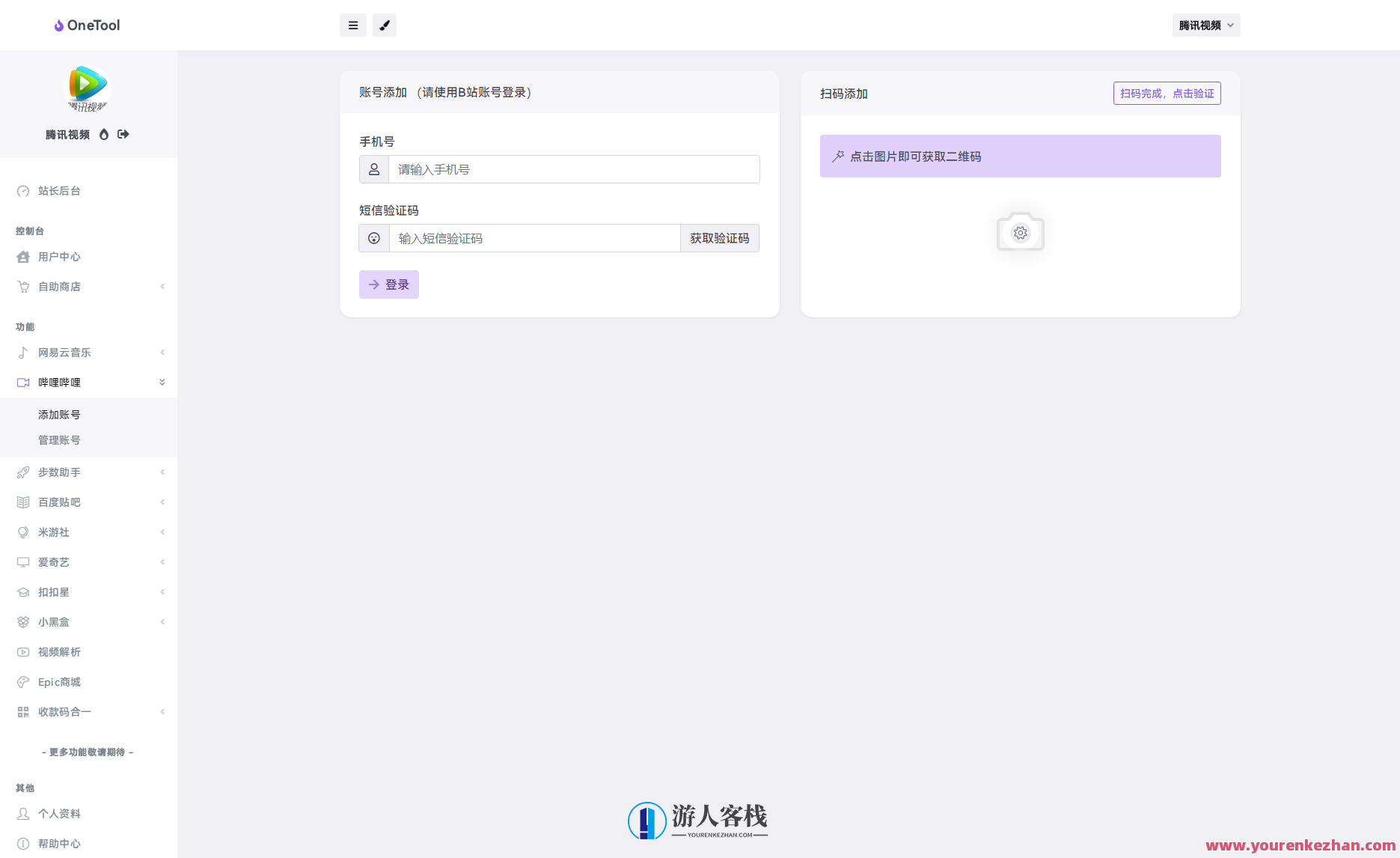Image resolution: width=1400 pixels, height=858 pixels.
Task: Open the 腾讯视频 dropdown in the top right
Action: 1205,25
